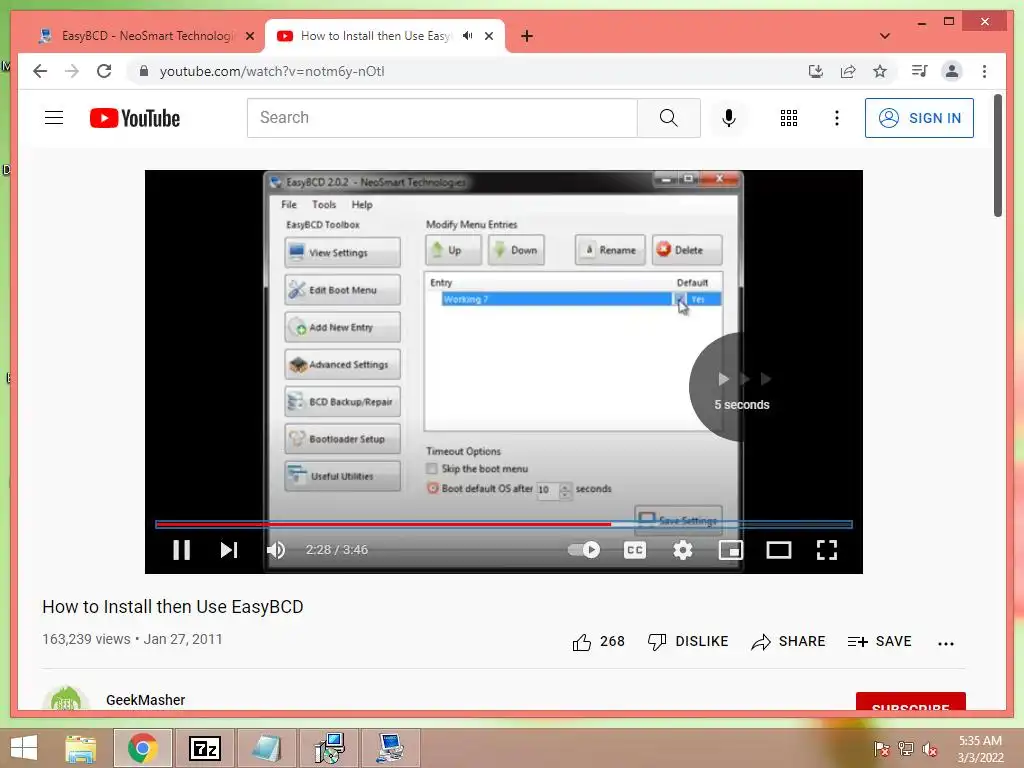
Task: Open the network tray icon
Action: tap(906, 749)
